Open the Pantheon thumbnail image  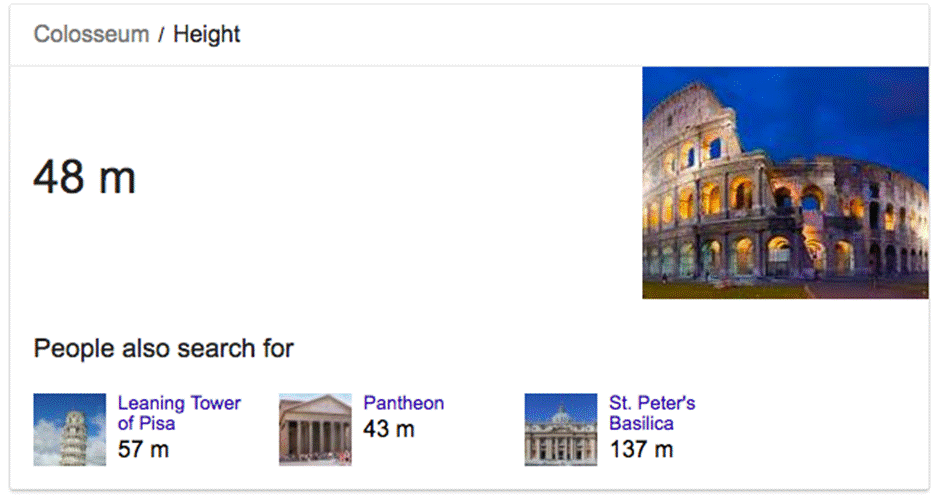click(x=315, y=429)
